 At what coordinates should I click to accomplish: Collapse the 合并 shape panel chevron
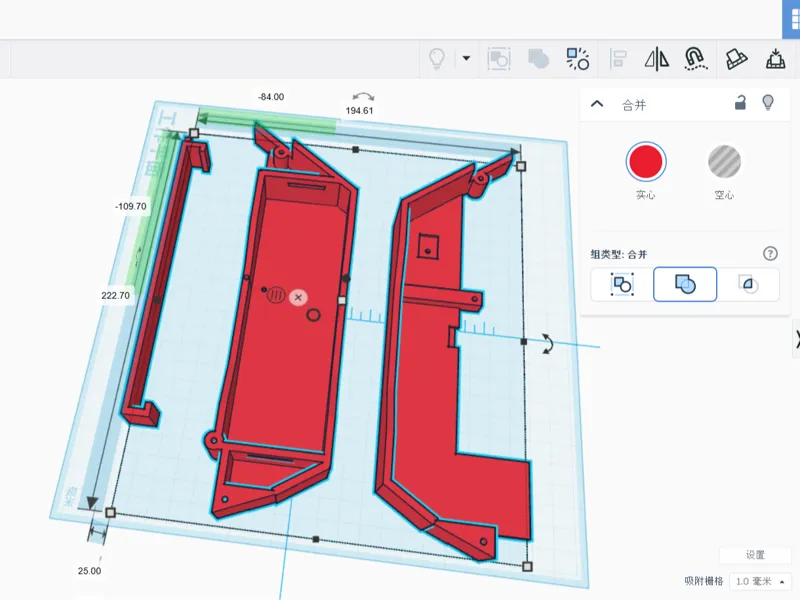click(x=597, y=104)
